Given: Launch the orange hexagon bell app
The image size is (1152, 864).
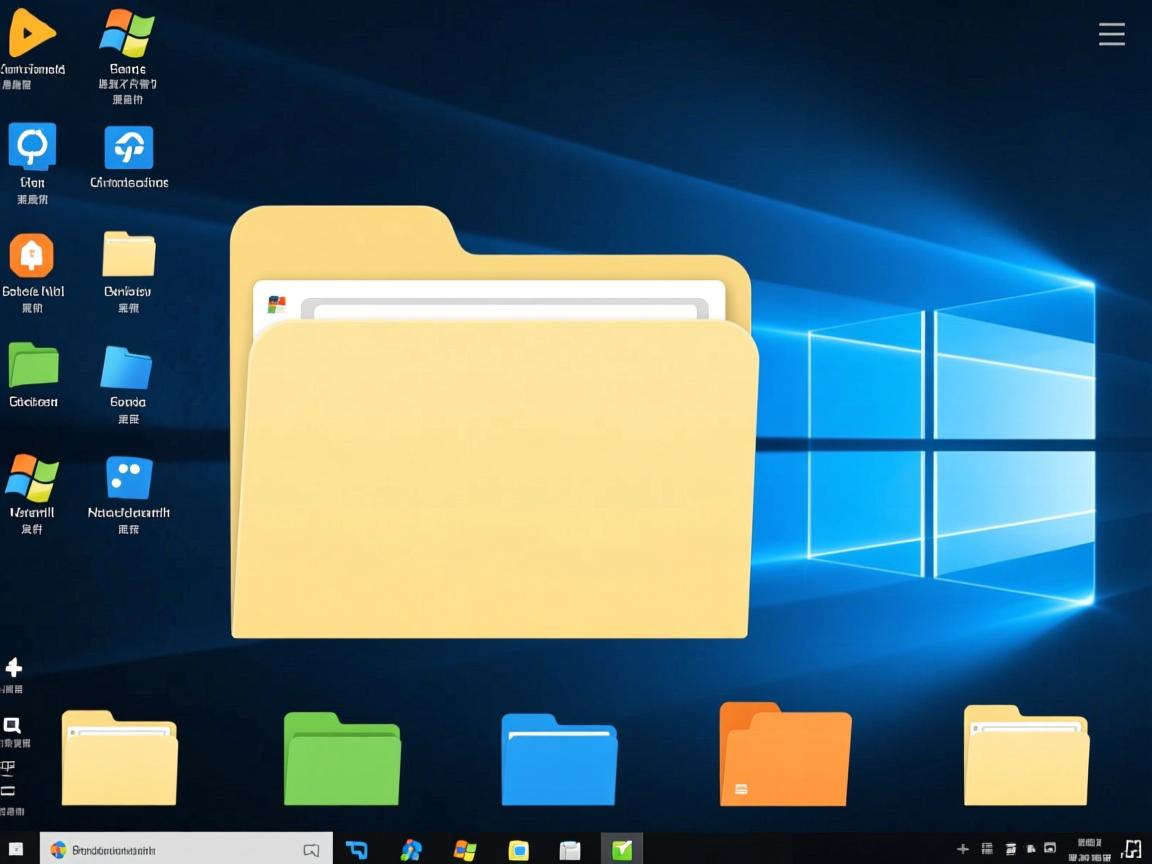Looking at the screenshot, I should pos(31,256).
